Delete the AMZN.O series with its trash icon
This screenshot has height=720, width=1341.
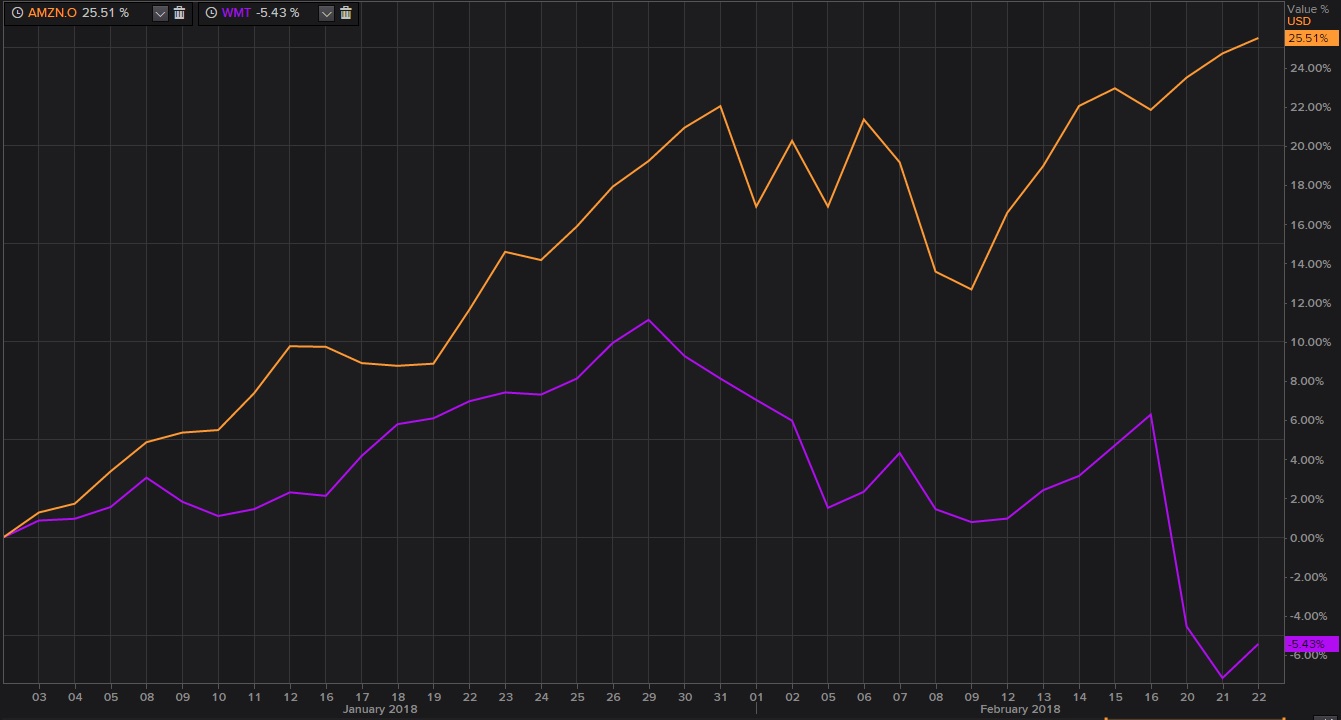(180, 13)
